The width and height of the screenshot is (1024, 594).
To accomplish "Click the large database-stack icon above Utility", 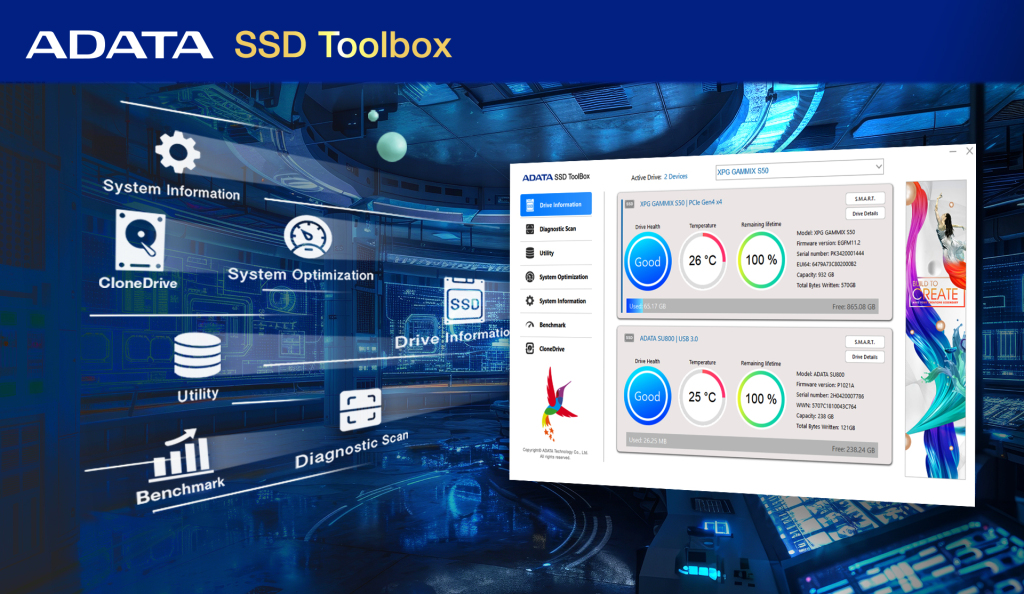I will click(198, 355).
